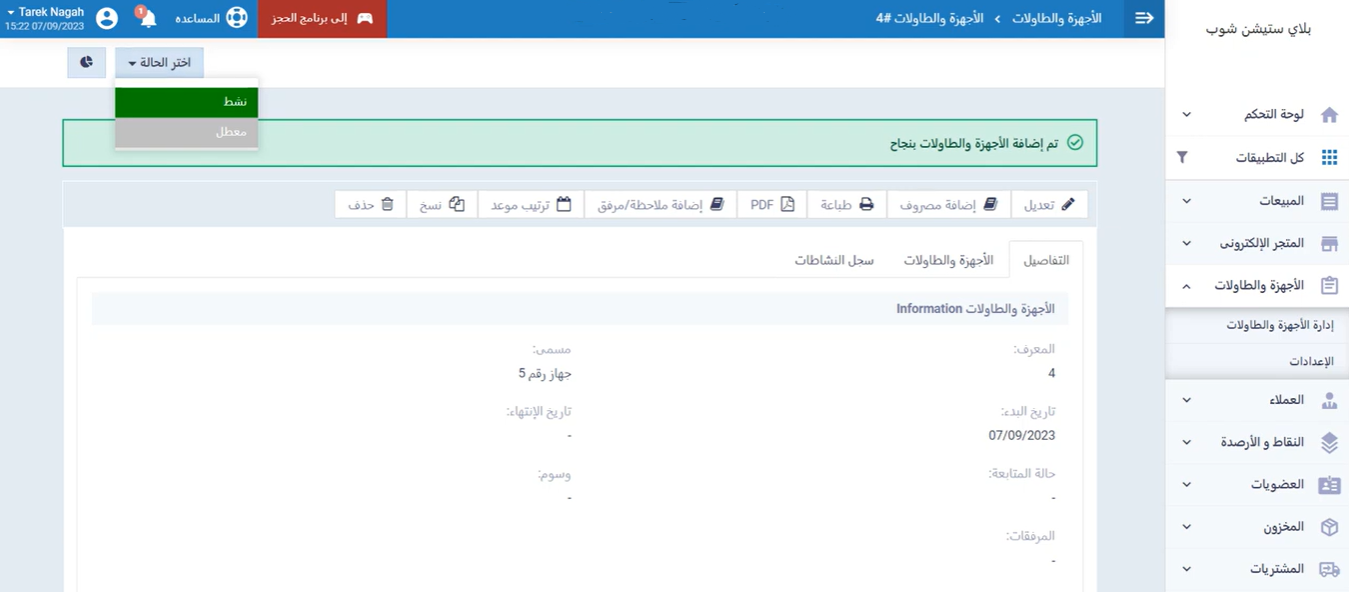Click calendar icon on ترتيب موعد
Screen dimensions: 1349x592
pos(564,204)
